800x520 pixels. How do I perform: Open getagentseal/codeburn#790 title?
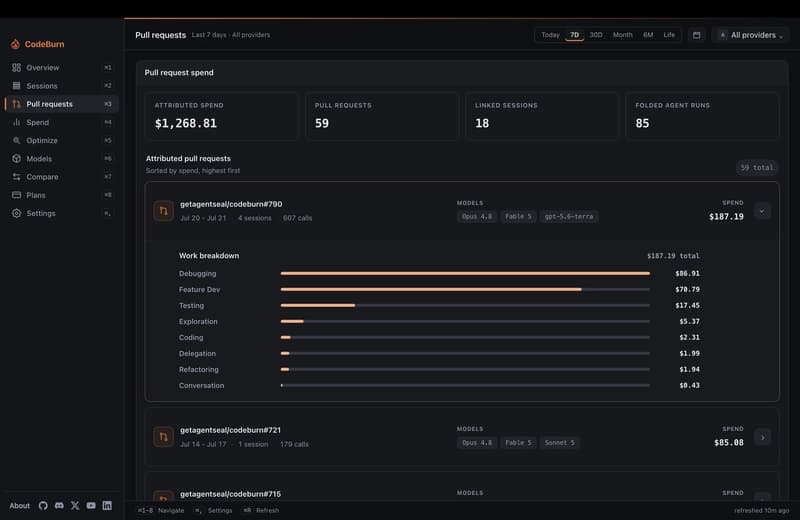click(x=231, y=204)
